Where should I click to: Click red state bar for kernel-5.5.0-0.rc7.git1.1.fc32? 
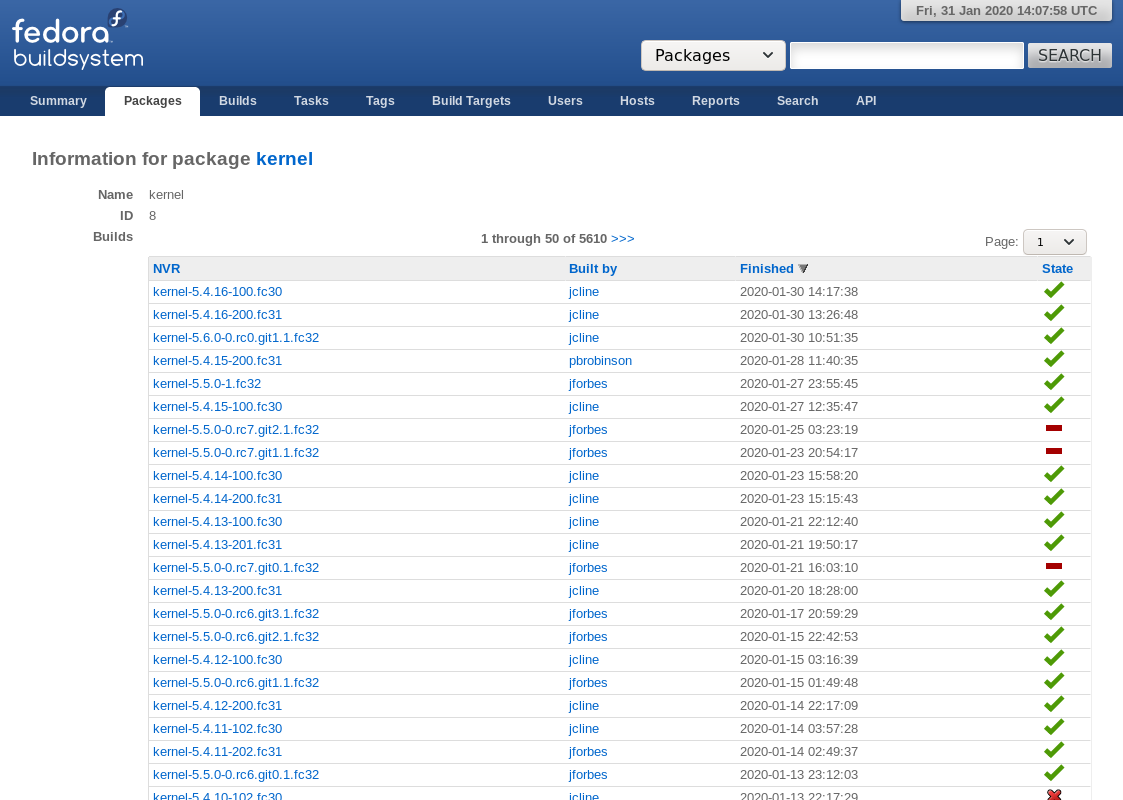click(1054, 451)
